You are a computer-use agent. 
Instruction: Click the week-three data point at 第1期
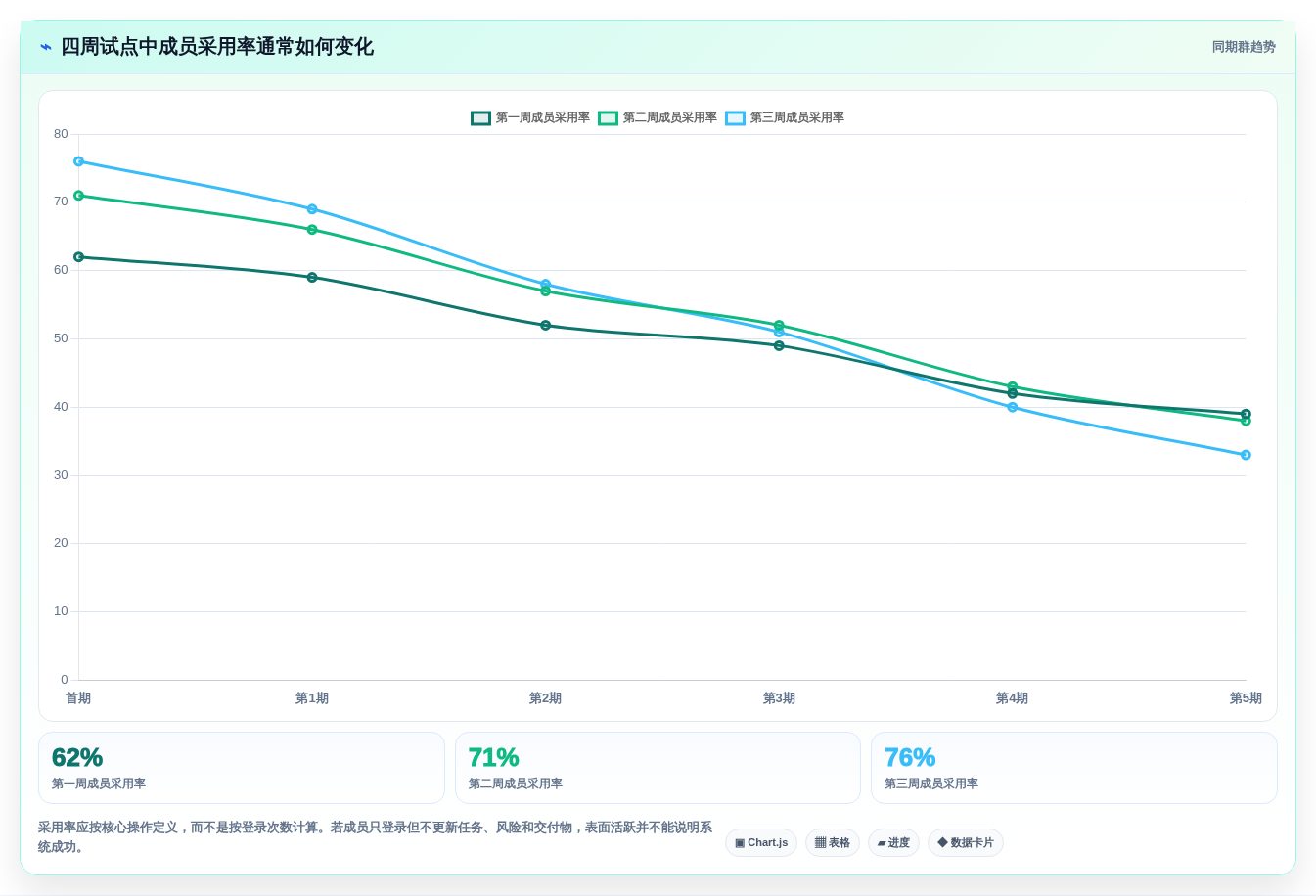(312, 209)
